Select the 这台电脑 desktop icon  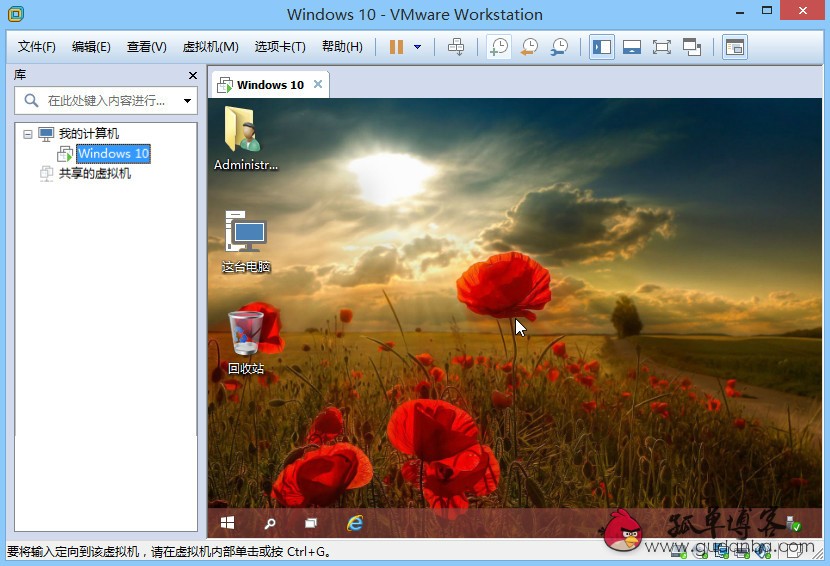pos(246,241)
